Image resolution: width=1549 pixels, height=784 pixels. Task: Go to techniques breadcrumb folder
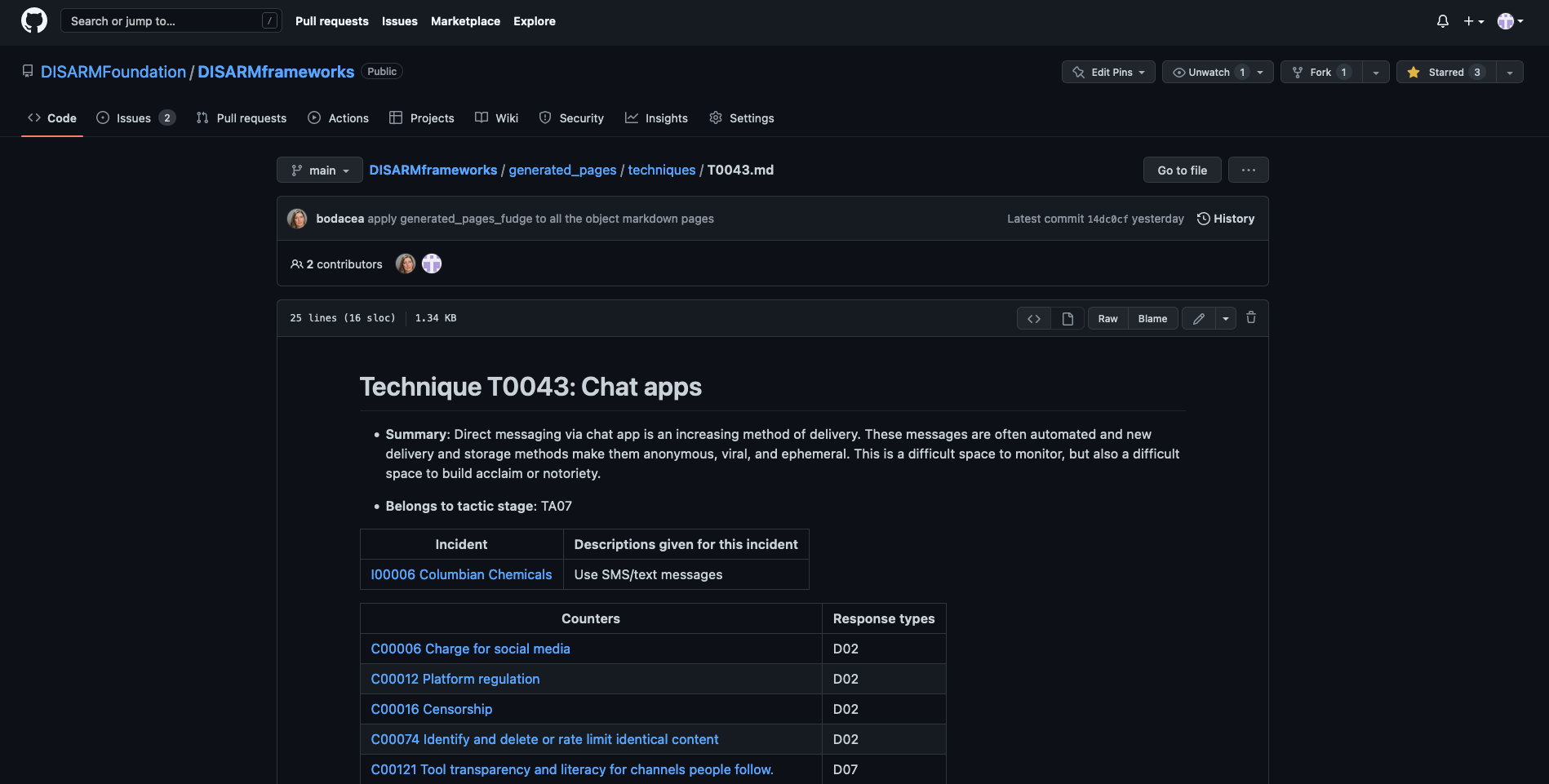click(661, 170)
